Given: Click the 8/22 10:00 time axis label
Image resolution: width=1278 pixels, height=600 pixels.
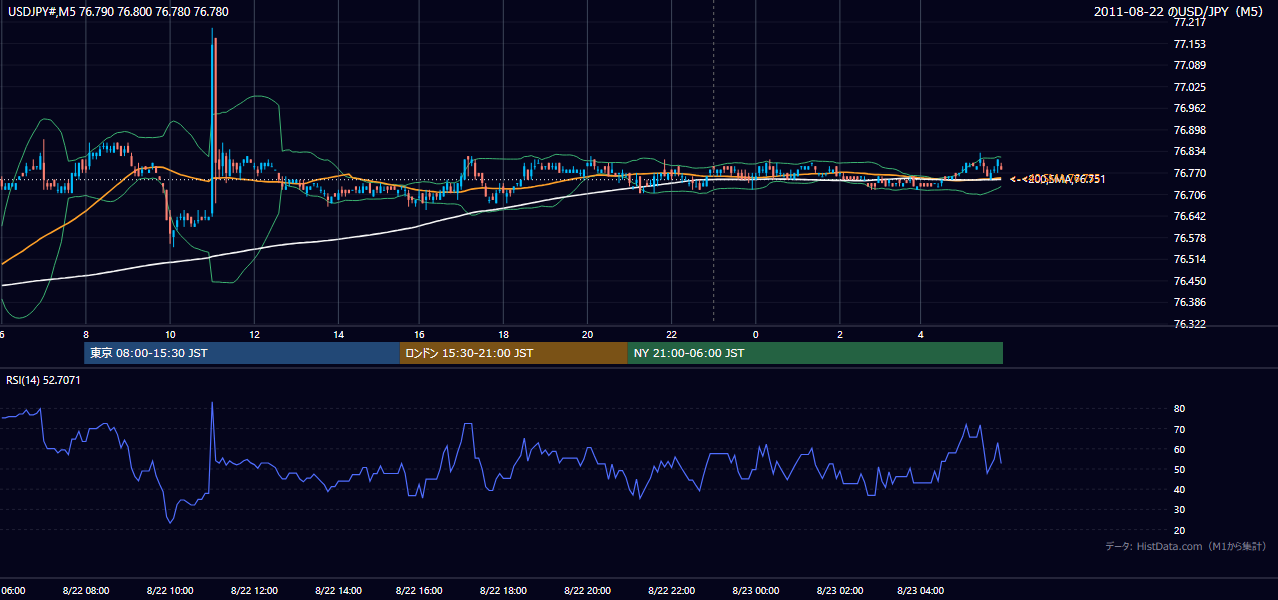Looking at the screenshot, I should (x=170, y=591).
